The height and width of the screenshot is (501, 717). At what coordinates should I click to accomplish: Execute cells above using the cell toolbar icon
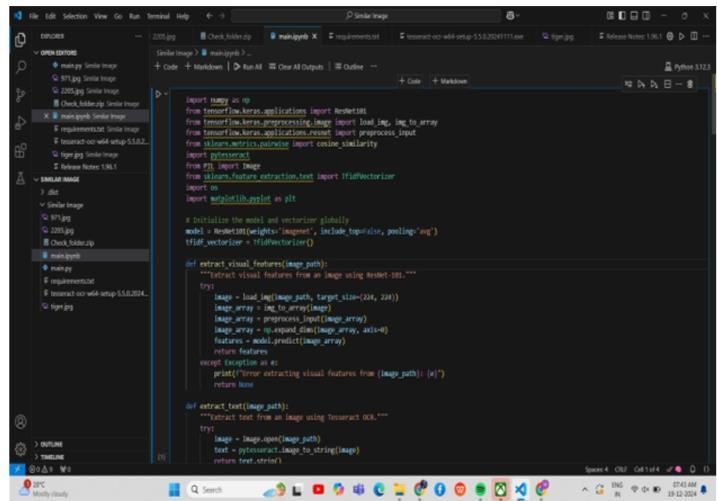click(641, 84)
